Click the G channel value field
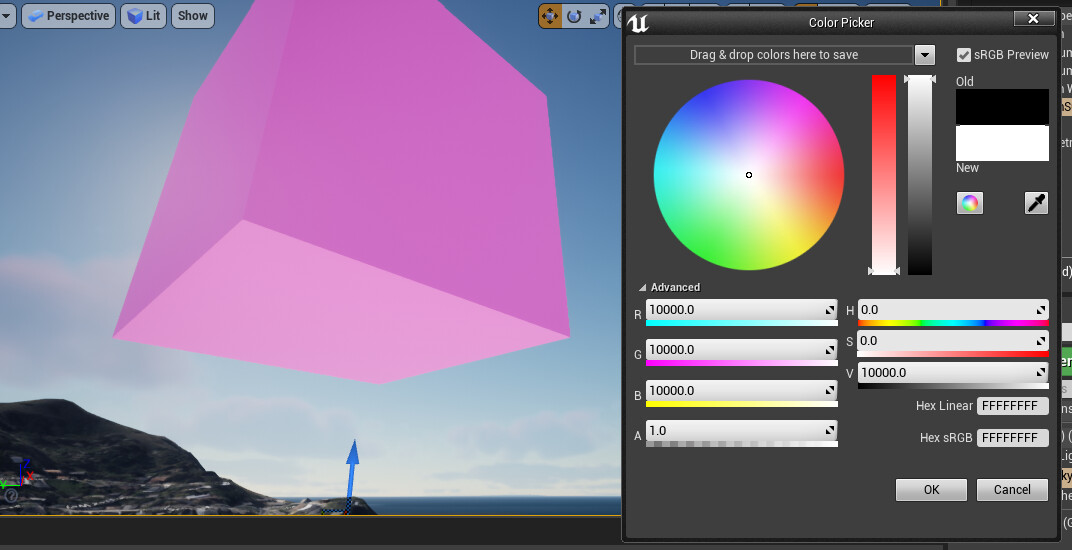Viewport: 1072px width, 550px height. click(741, 350)
